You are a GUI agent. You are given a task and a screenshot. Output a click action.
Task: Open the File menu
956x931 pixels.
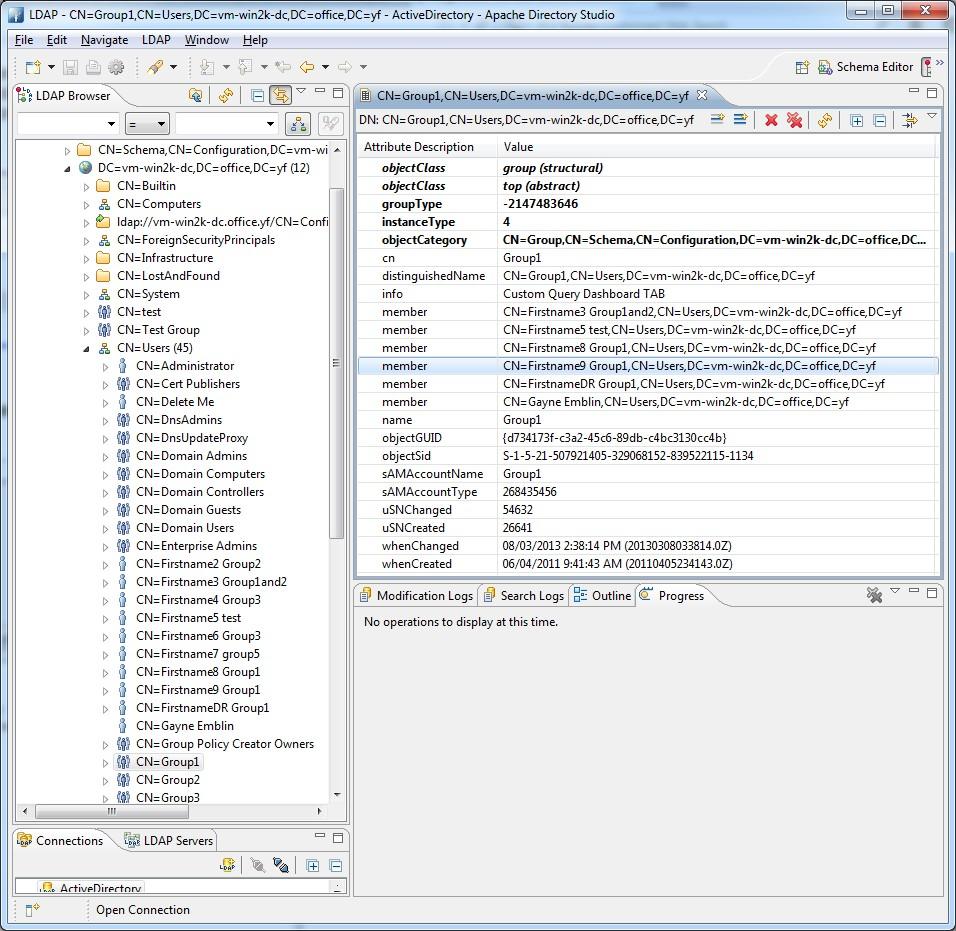(24, 40)
